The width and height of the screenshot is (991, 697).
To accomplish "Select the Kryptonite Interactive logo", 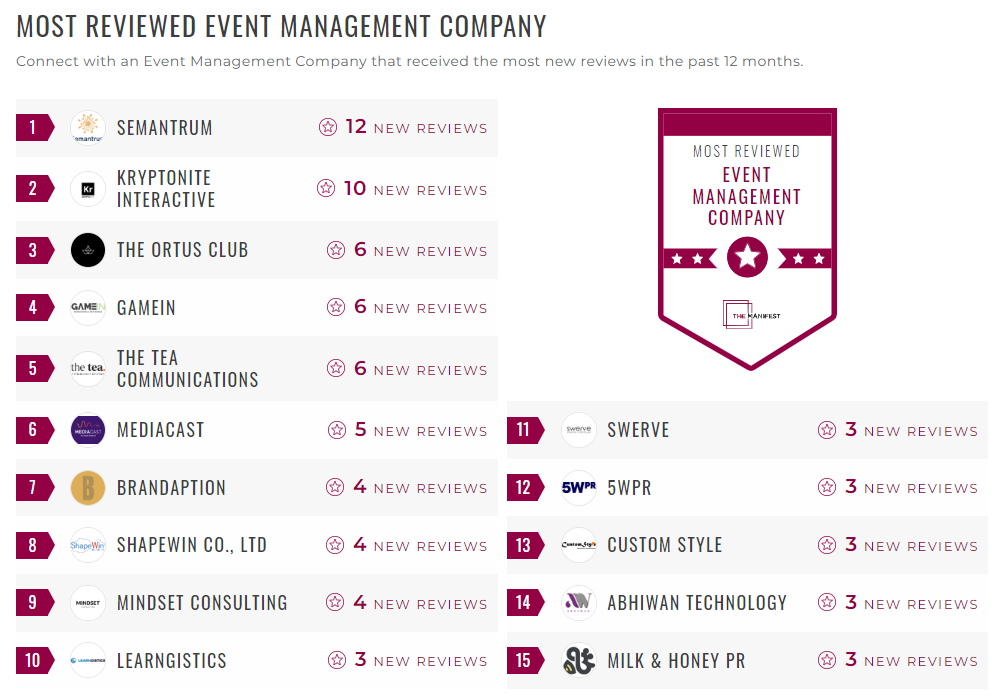I will [x=88, y=188].
